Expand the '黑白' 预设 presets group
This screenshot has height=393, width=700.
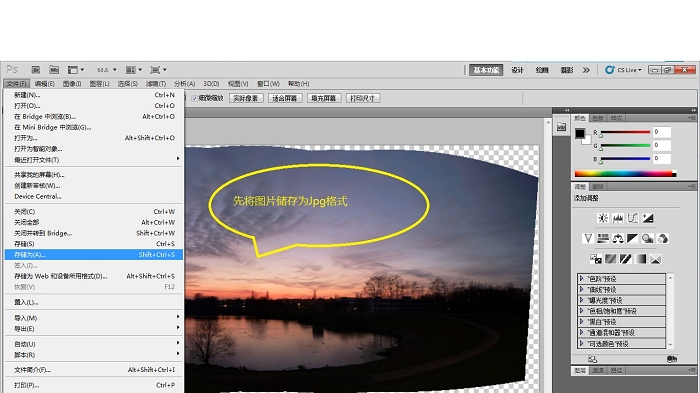581,321
